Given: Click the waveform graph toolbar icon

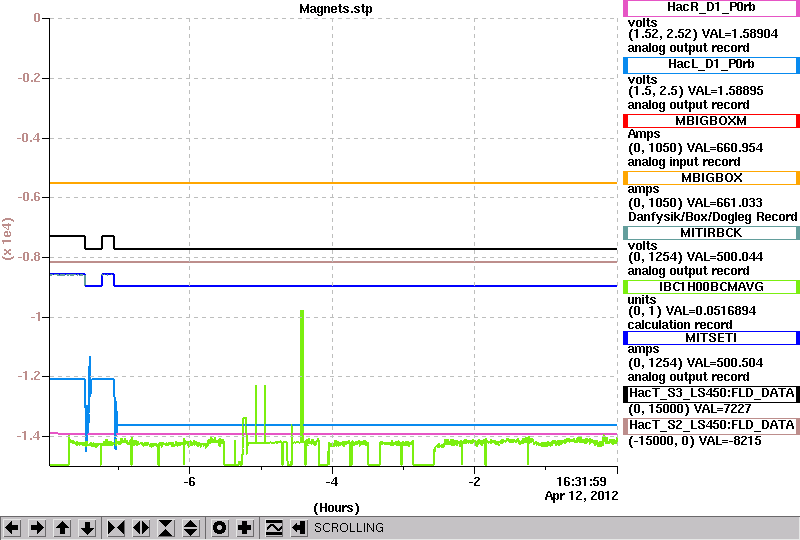Looking at the screenshot, I should (274, 528).
